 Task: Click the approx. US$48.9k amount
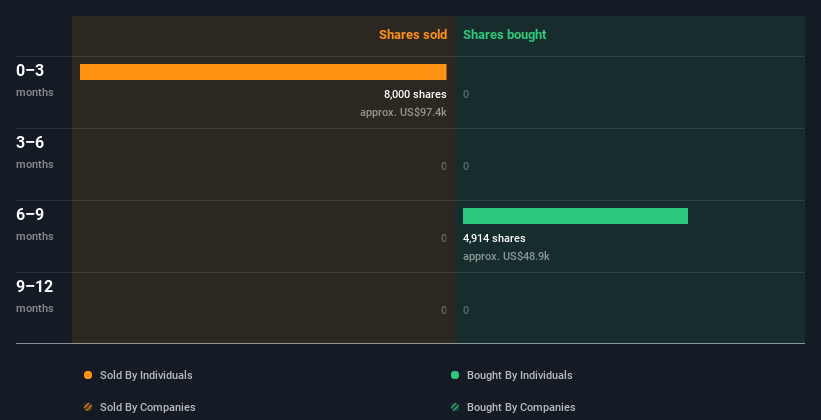point(506,256)
